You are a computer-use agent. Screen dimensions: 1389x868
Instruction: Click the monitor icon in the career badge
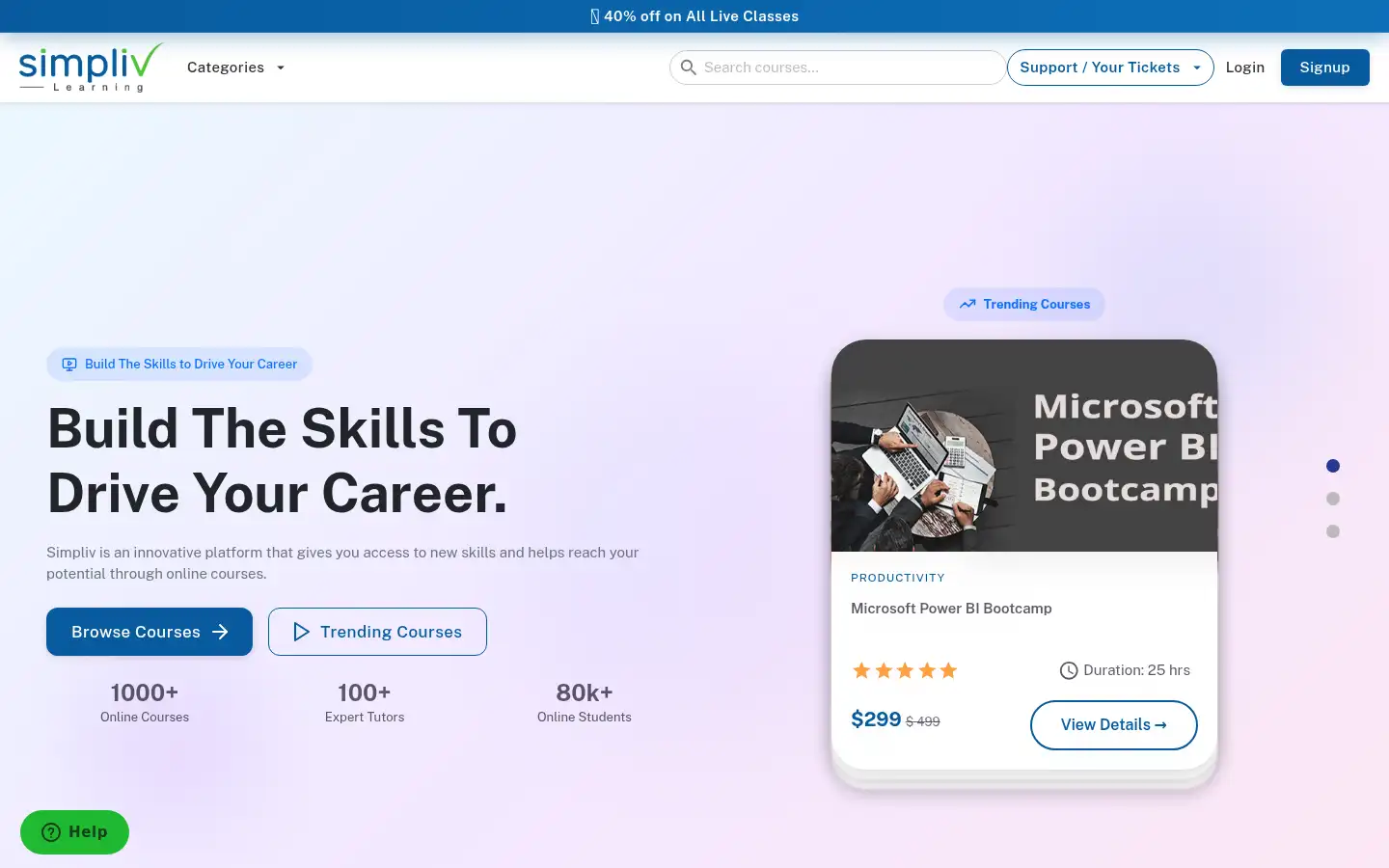point(69,365)
